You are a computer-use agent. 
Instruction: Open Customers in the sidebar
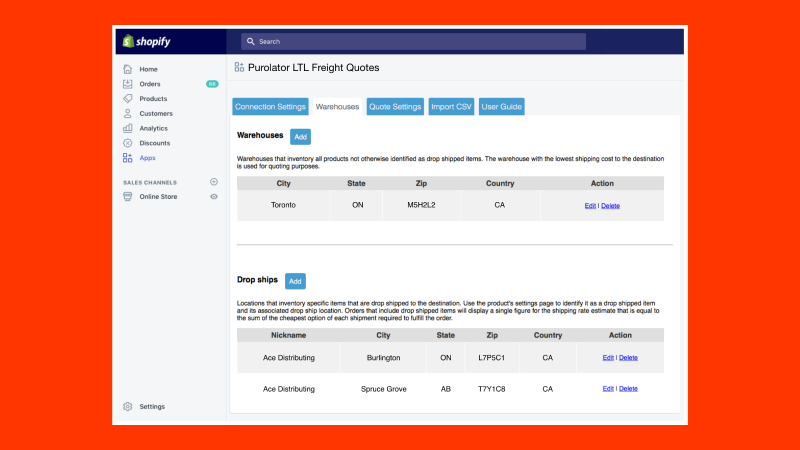[x=156, y=113]
